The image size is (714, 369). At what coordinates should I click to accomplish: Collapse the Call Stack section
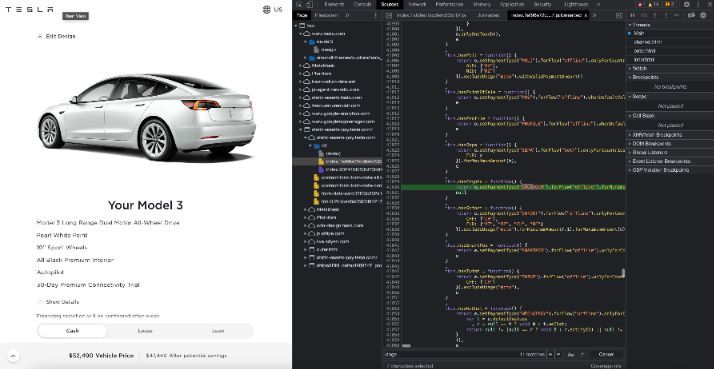[669, 116]
